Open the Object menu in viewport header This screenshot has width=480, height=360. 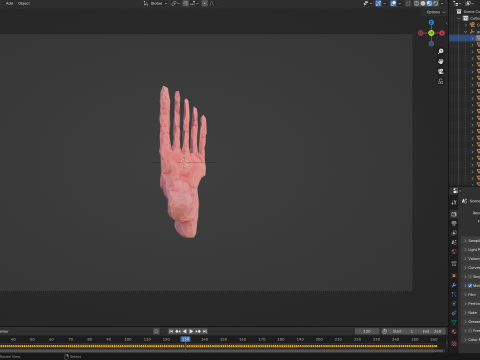[24, 3]
